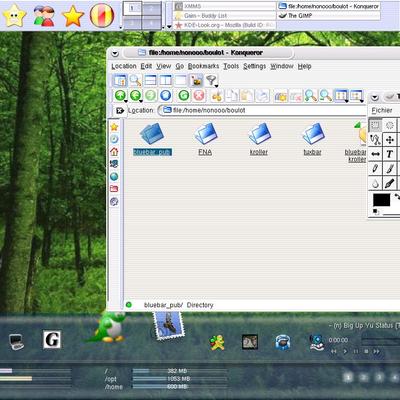Open bookmarks star in Konqueror sidebar
This screenshot has width=400, height=400.
tap(114, 127)
